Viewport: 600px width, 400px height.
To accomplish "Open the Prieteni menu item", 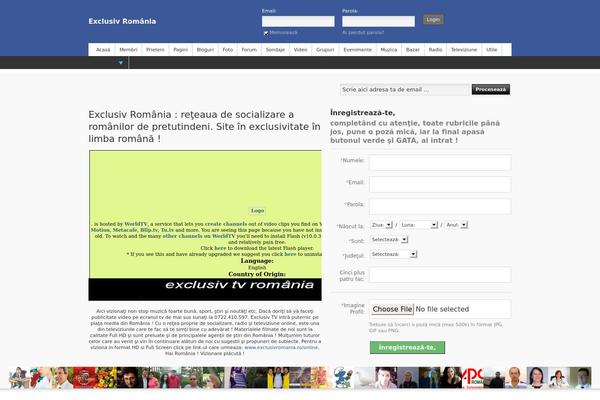I will (x=155, y=50).
